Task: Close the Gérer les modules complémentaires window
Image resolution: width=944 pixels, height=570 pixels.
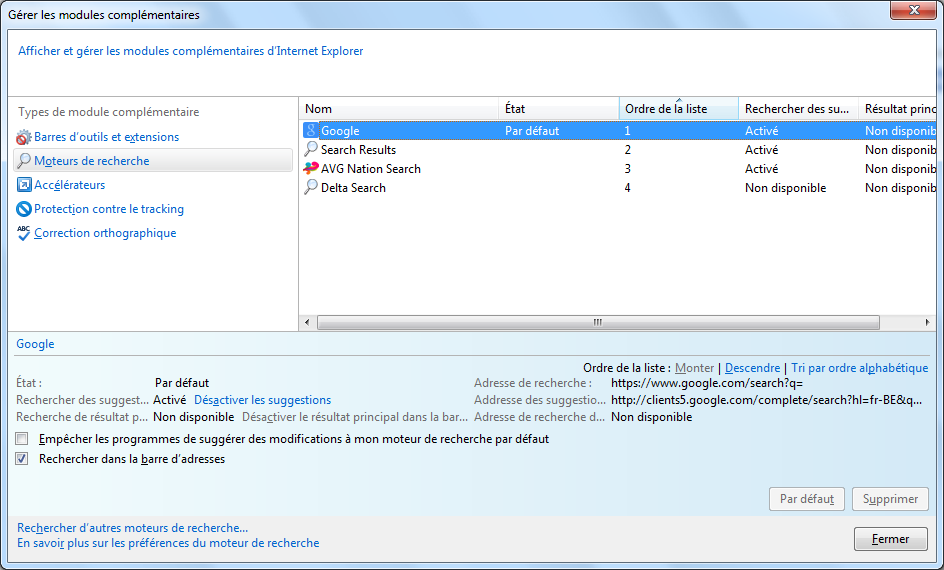Action: point(913,10)
